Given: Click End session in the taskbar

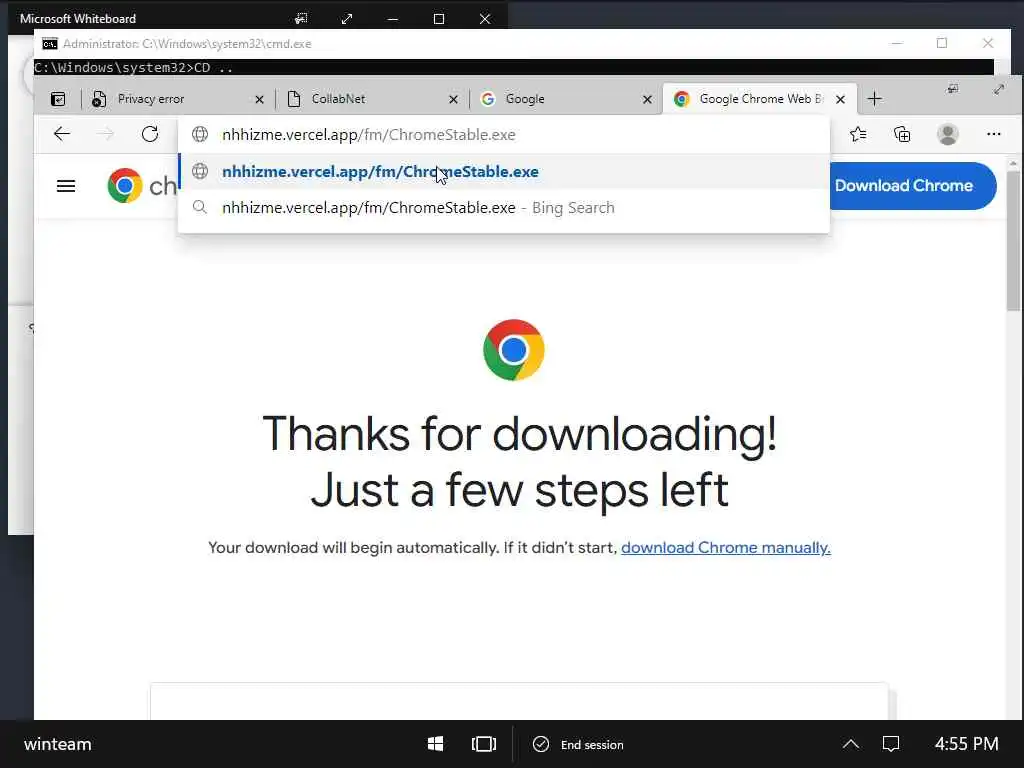Looking at the screenshot, I should 578,744.
